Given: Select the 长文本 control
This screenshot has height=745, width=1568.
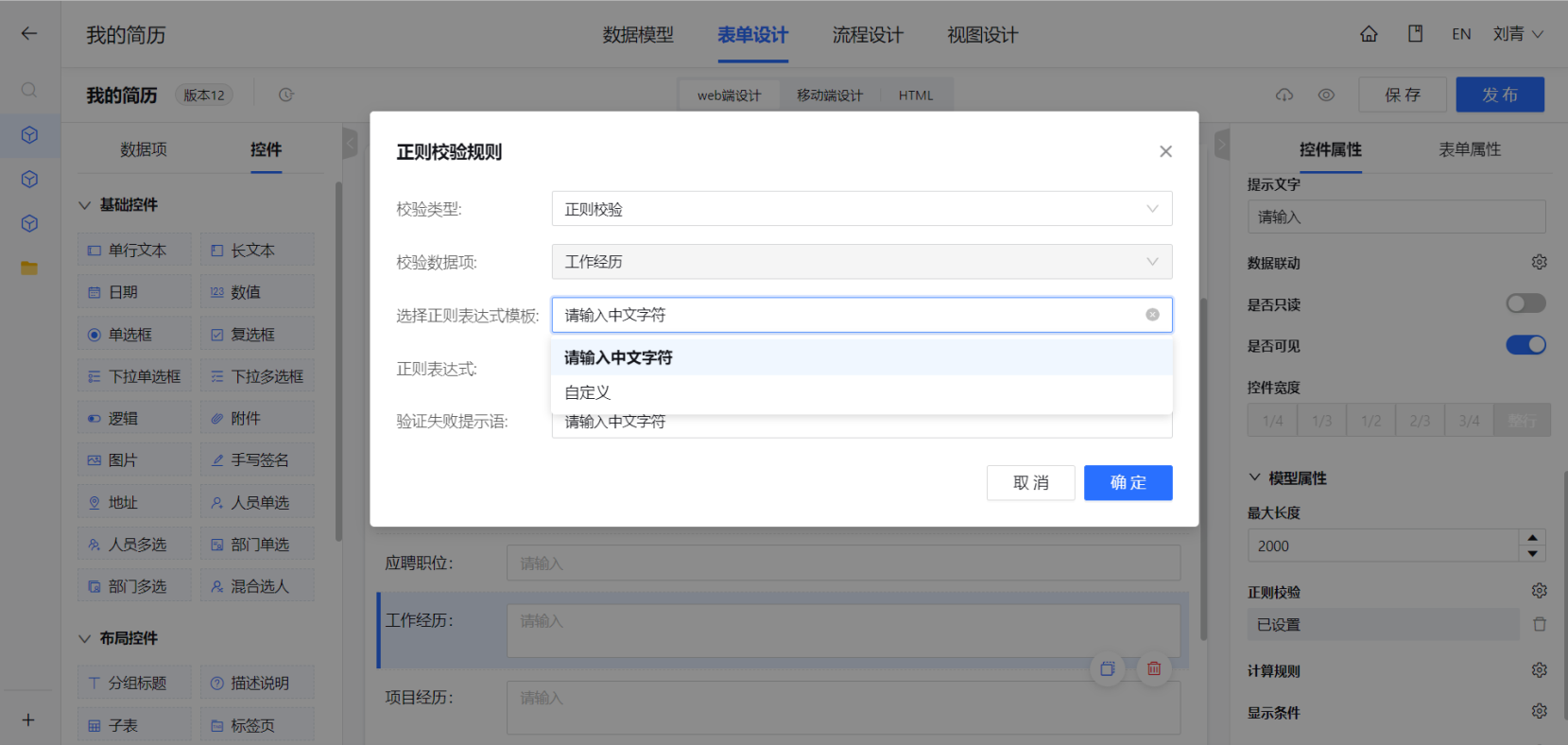Looking at the screenshot, I should pos(257,251).
